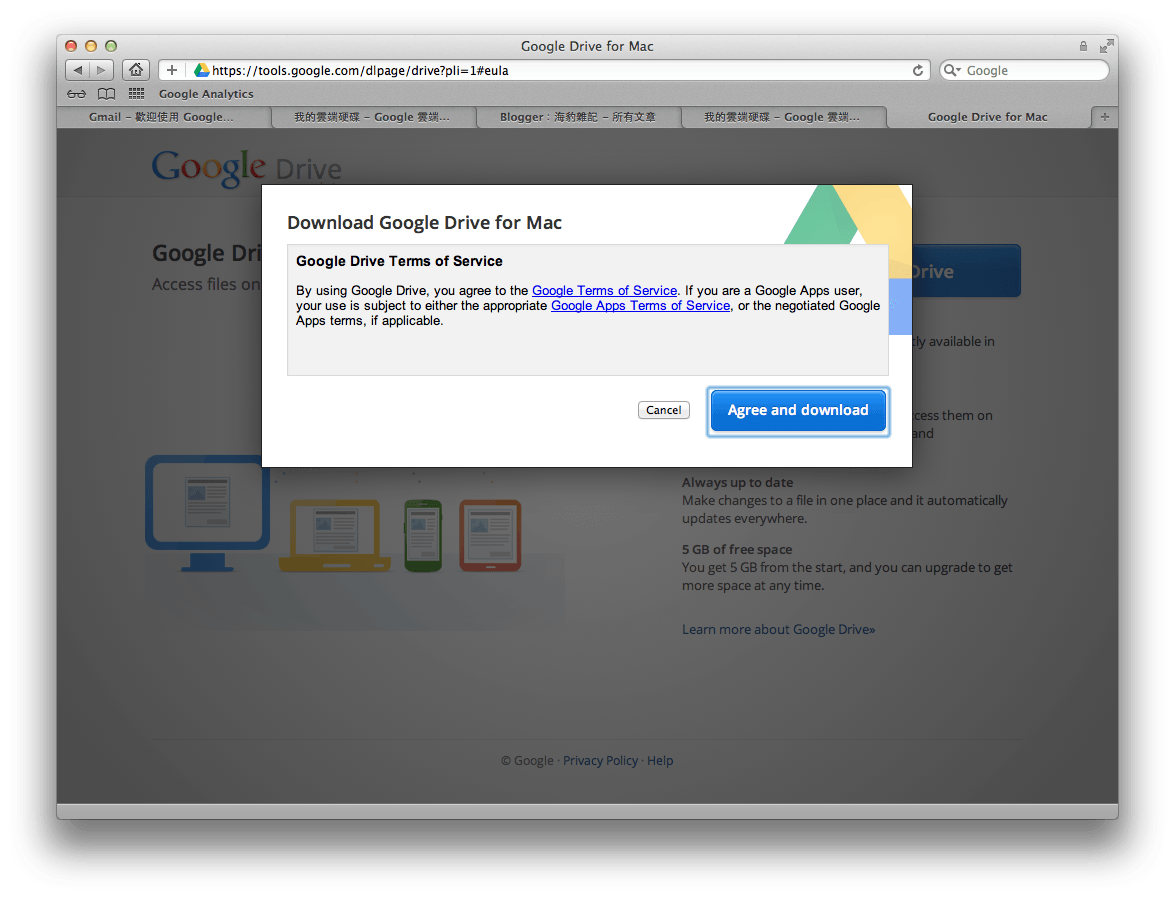Go to the home page icon
Viewport: 1175px width, 898px height.
tap(136, 70)
